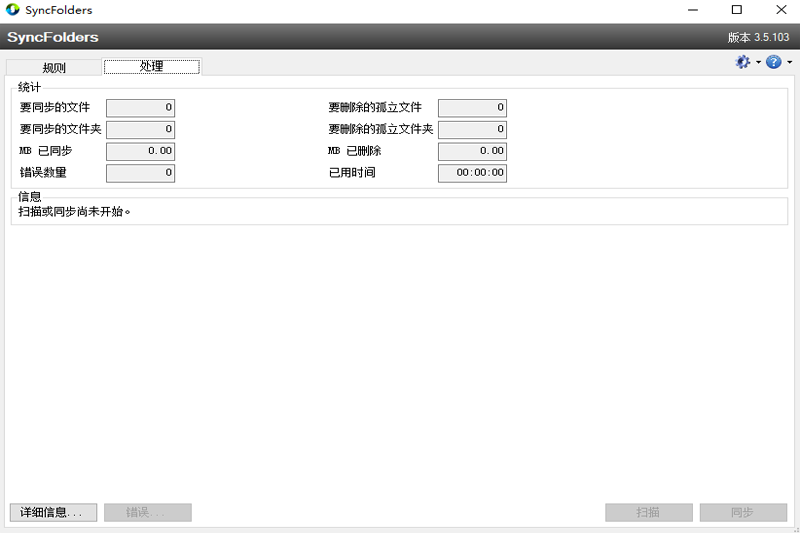Maximize the SyncFolders window
Viewport: 800px width, 533px height.
click(737, 10)
